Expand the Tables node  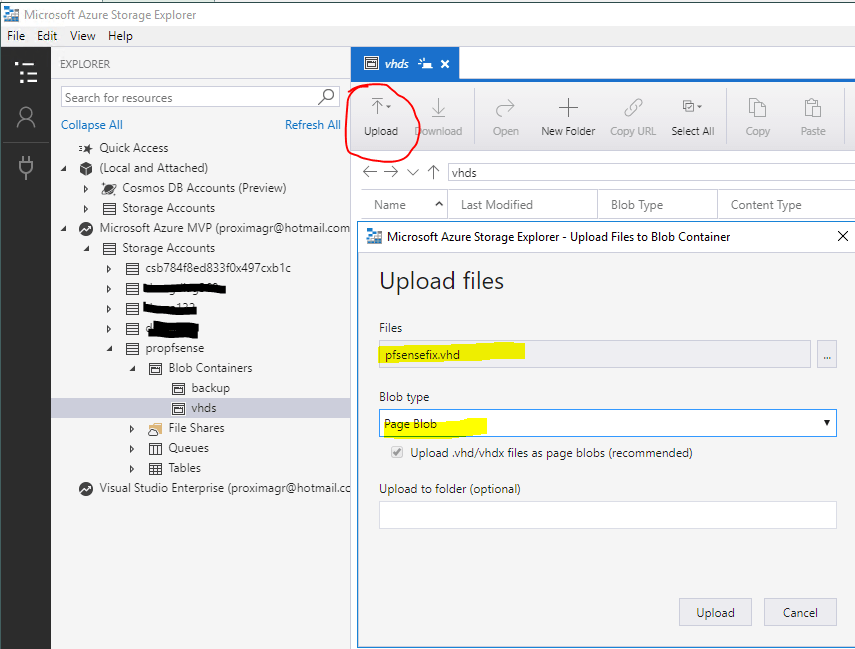[x=131, y=468]
